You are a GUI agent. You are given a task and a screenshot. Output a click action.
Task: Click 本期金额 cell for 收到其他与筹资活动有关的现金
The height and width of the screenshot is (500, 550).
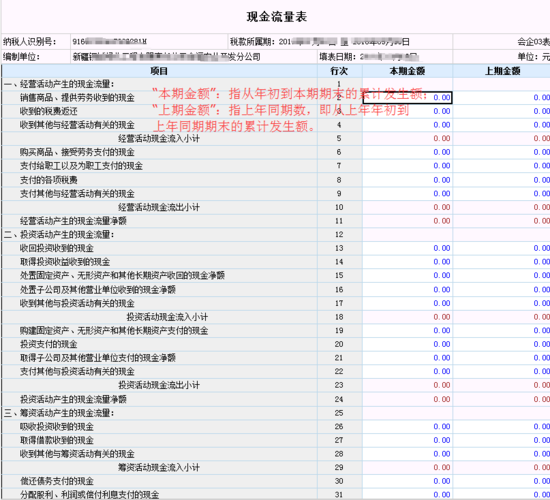point(407,454)
